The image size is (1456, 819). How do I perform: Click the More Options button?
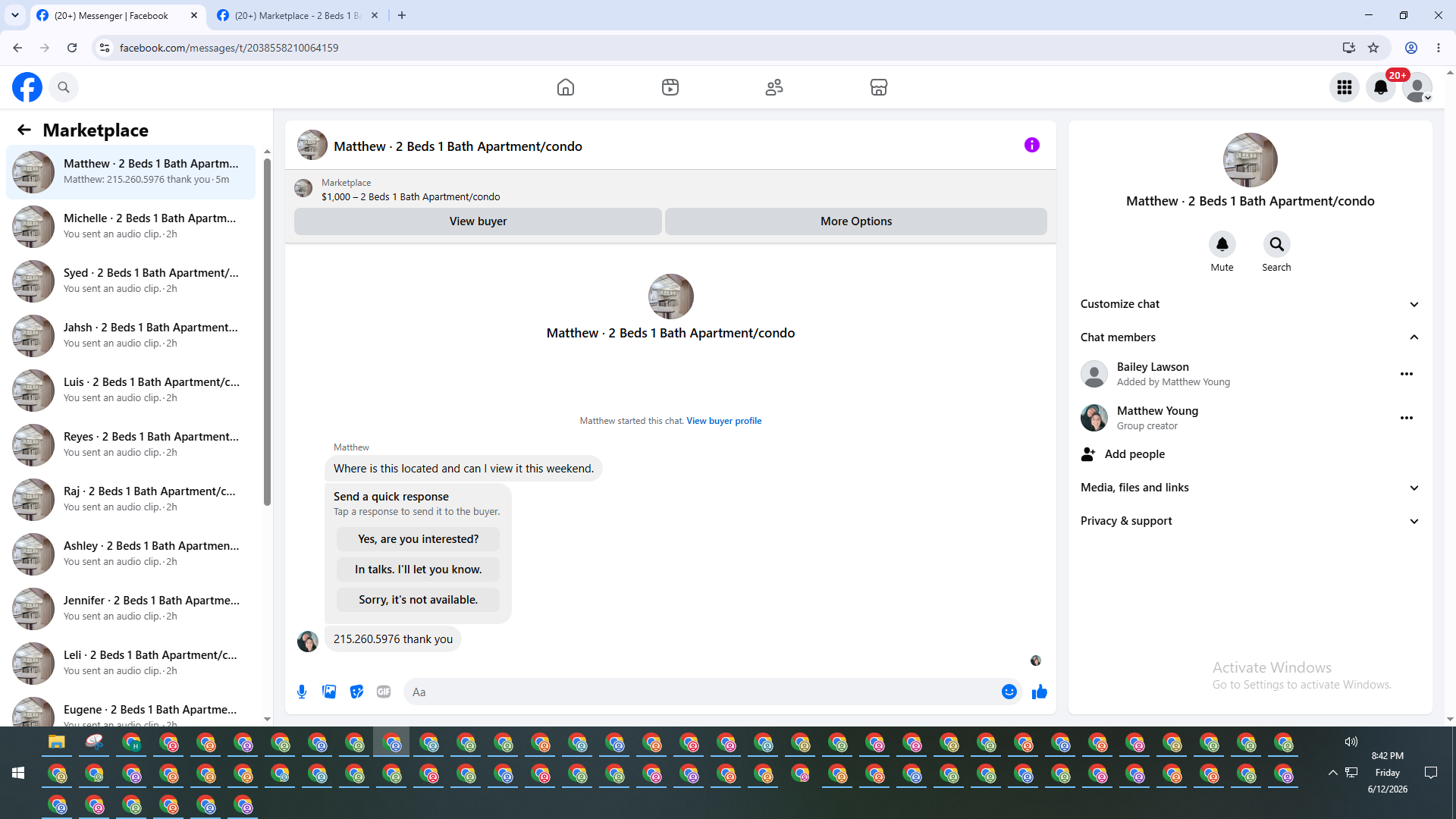(856, 221)
